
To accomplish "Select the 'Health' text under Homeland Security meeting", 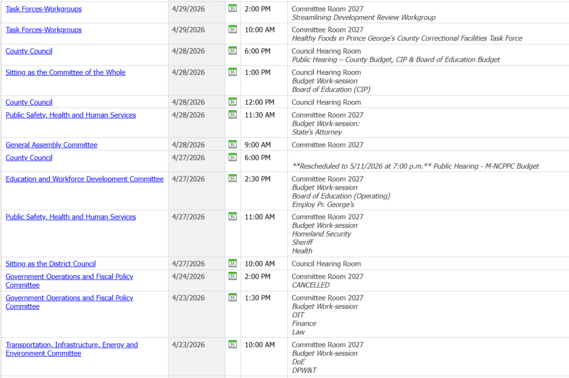I will (302, 251).
